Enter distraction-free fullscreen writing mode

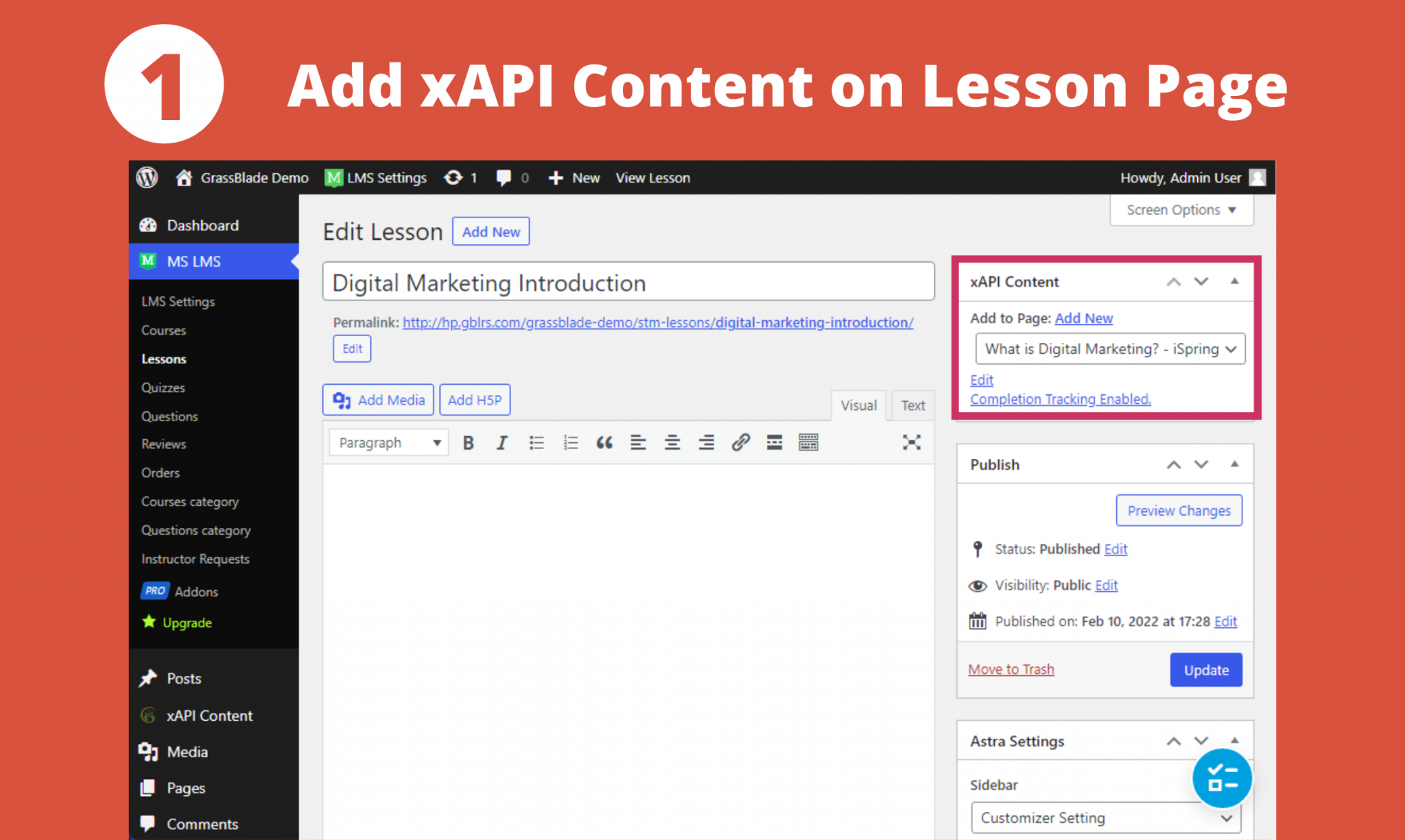[x=911, y=442]
